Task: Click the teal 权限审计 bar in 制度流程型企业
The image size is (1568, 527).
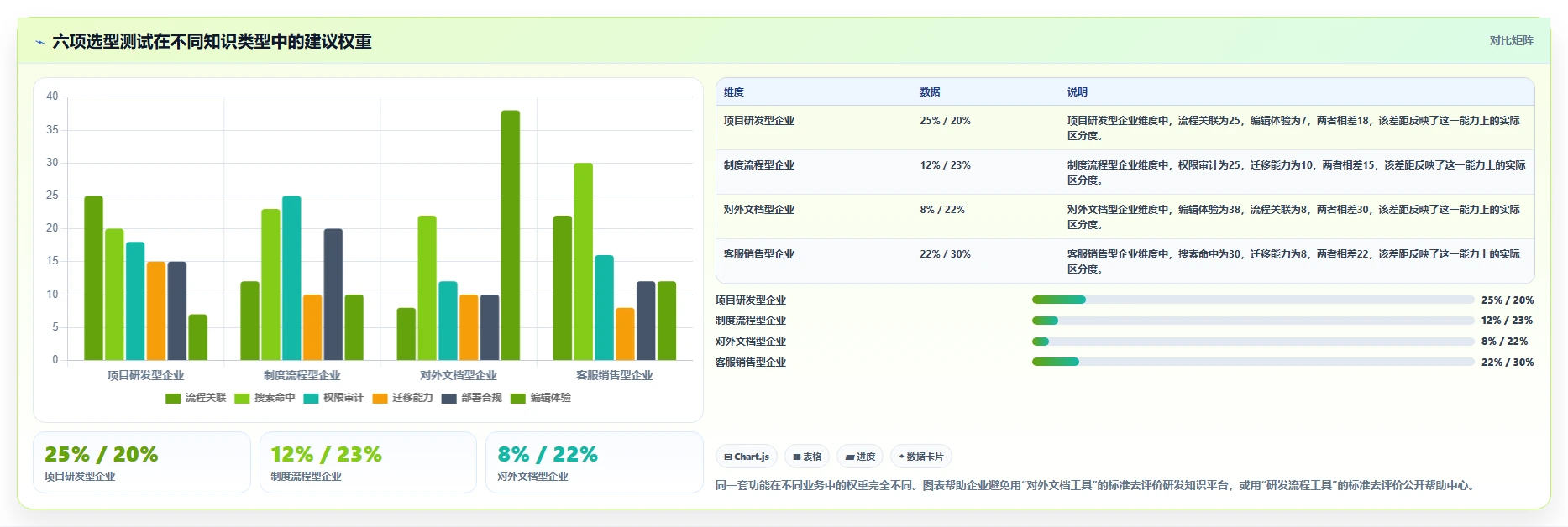Action: pos(291,278)
